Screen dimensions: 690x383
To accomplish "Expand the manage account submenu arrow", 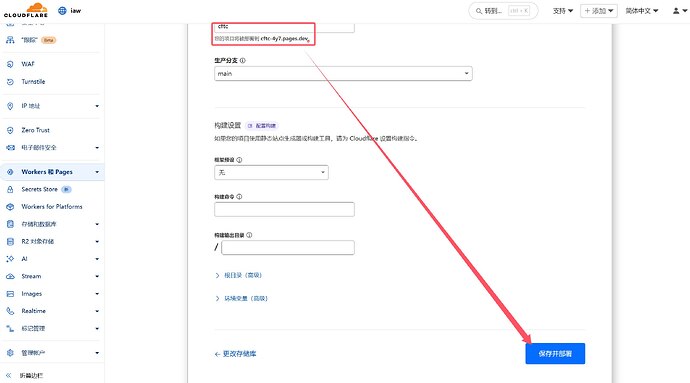I will click(x=97, y=353).
